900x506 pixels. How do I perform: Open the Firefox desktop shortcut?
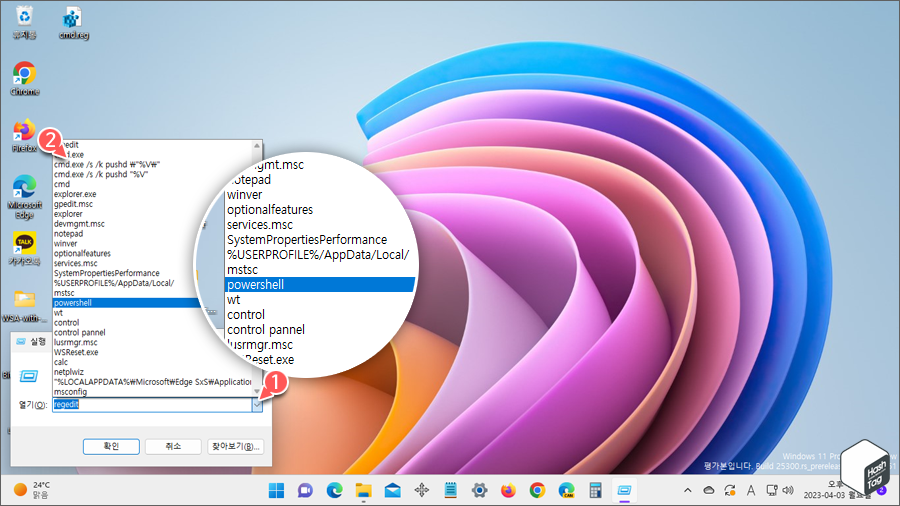(25, 137)
